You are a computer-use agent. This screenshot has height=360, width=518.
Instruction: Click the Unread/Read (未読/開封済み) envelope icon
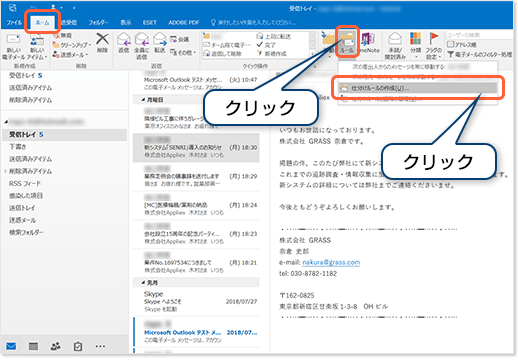click(x=395, y=39)
